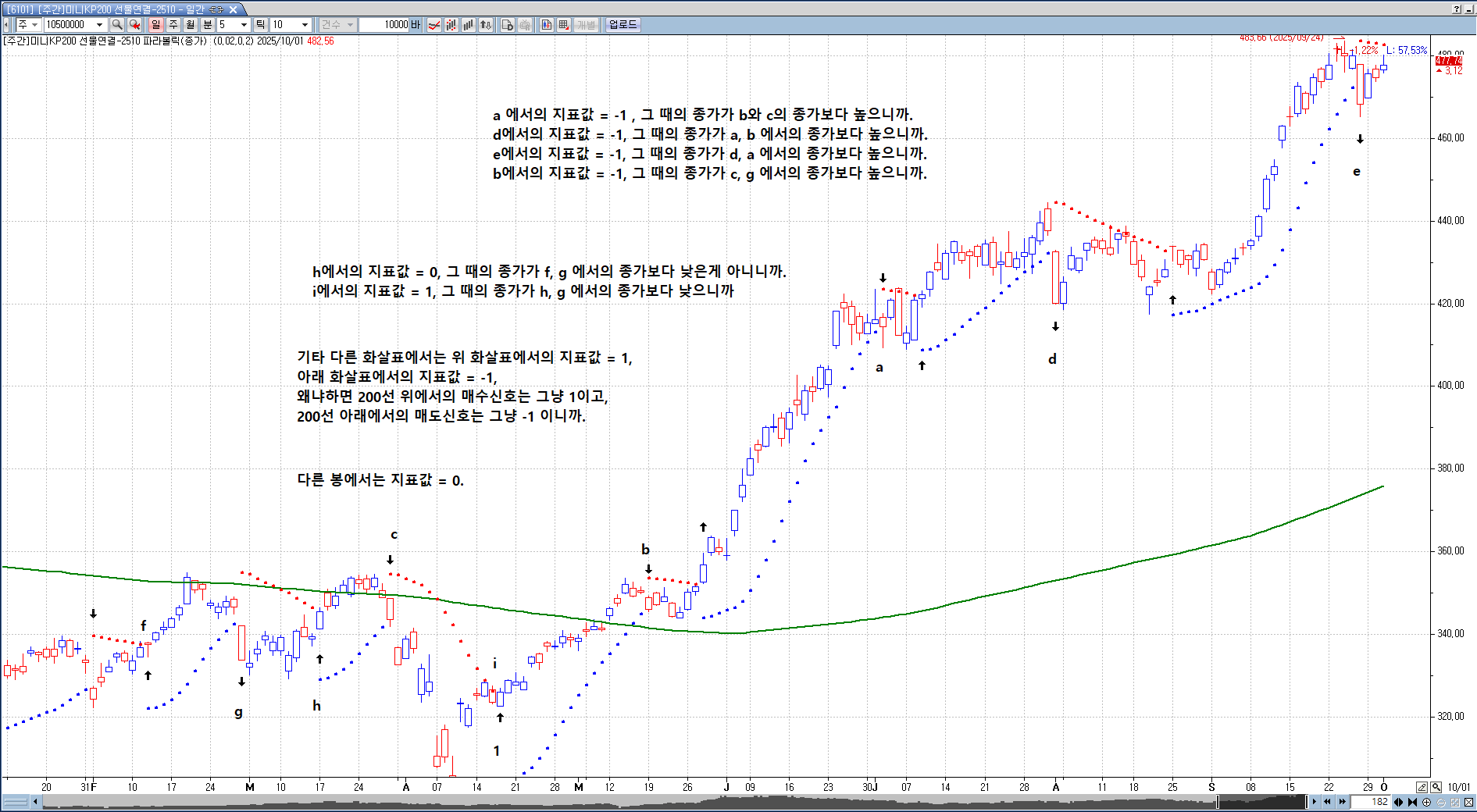Viewport: 1477px width, 812px height.
Task: Expand the tick interval dropdown showing 10
Action: 305,25
